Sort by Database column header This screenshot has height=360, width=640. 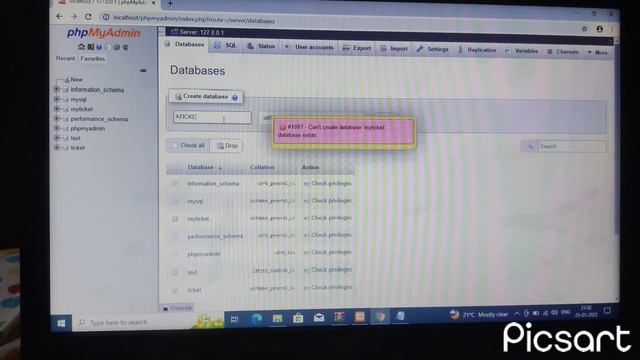200,167
